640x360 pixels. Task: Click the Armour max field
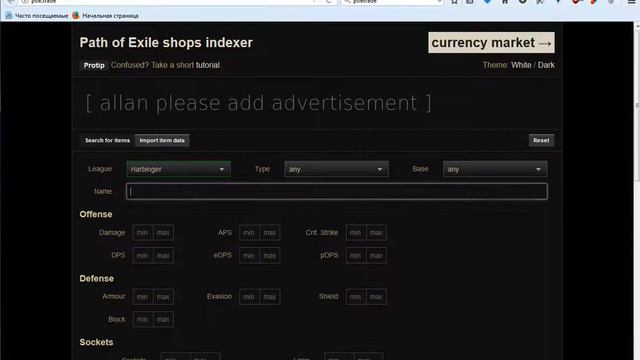tap(163, 297)
